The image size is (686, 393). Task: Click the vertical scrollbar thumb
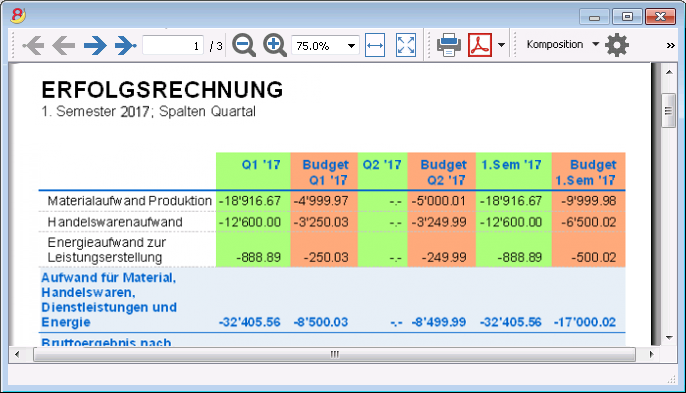point(668,110)
